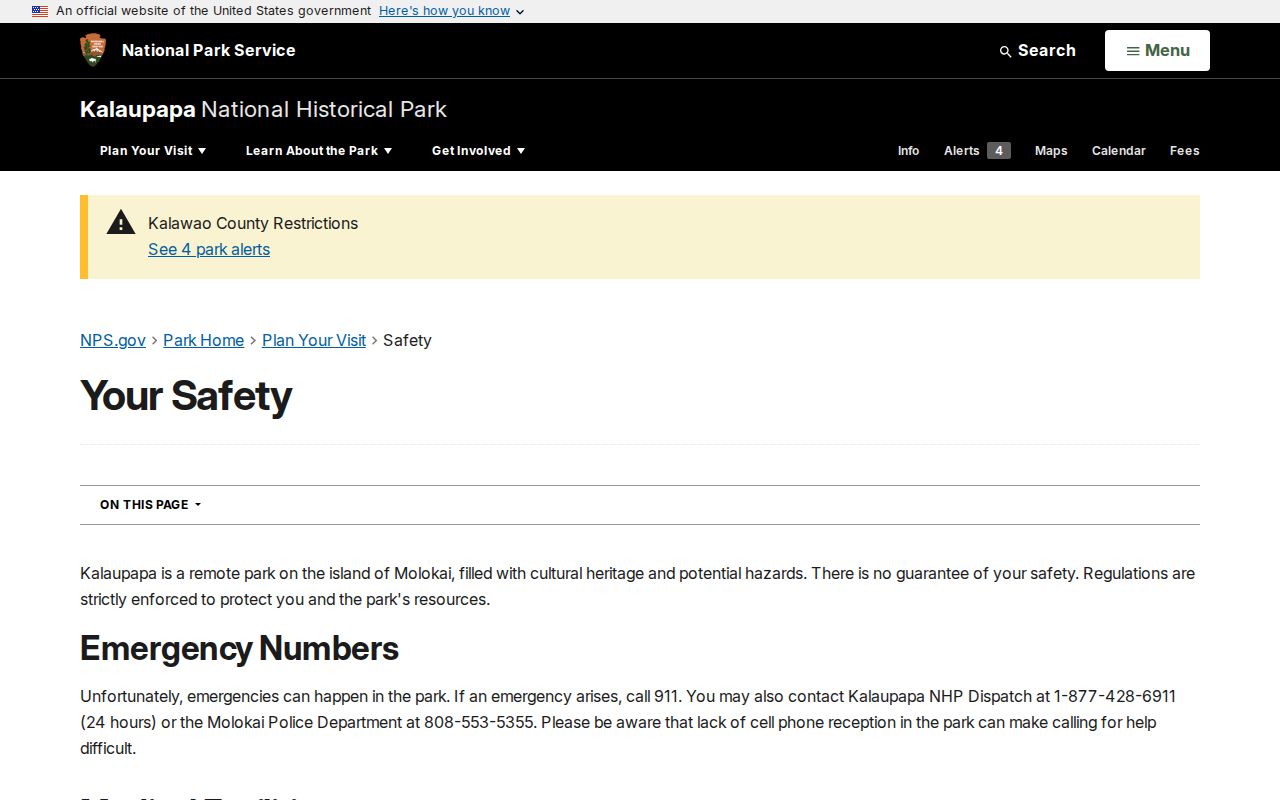
Task: Click the See 4 park alerts link
Action: [x=209, y=249]
